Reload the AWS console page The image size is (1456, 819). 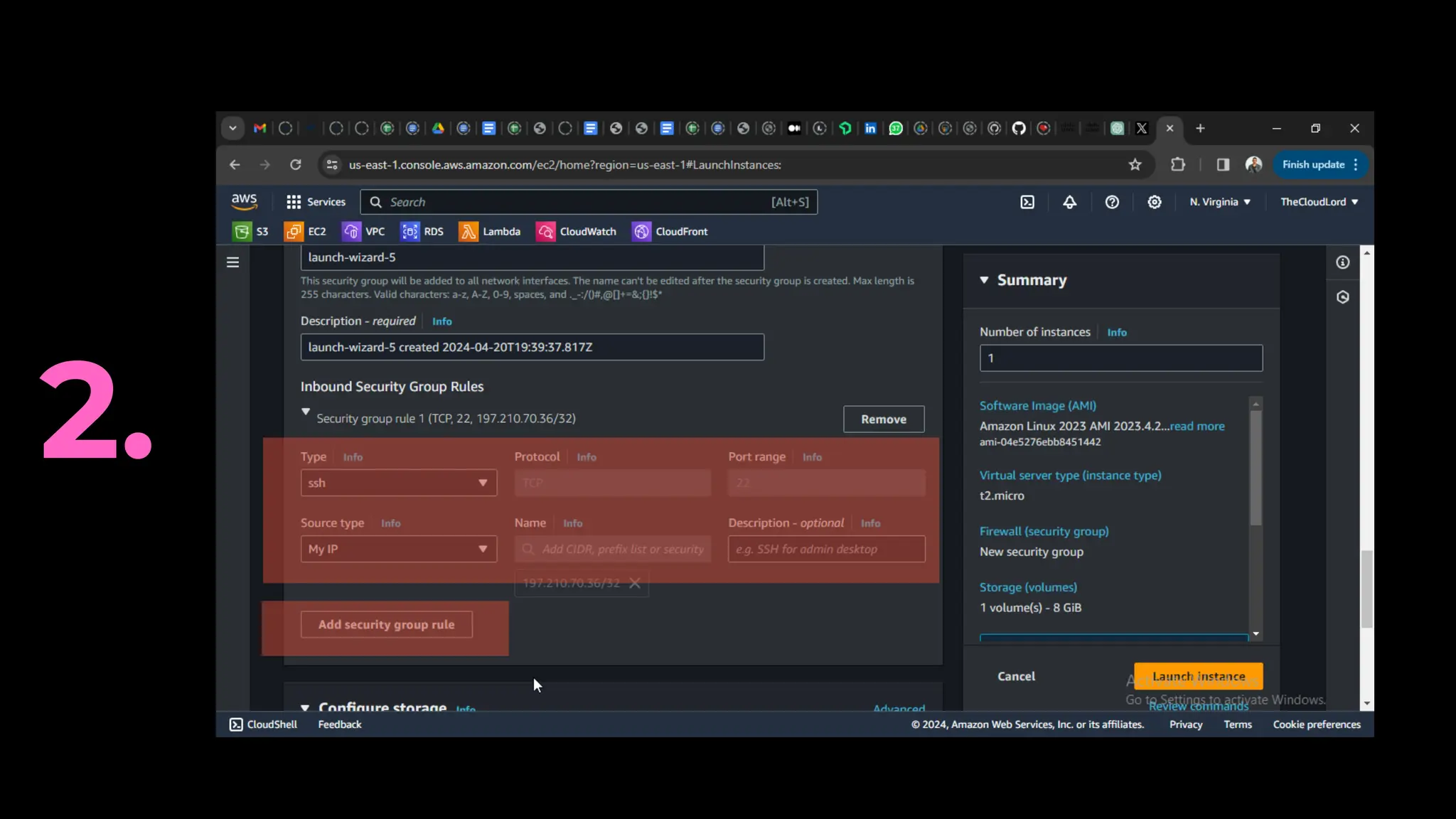[x=295, y=165]
